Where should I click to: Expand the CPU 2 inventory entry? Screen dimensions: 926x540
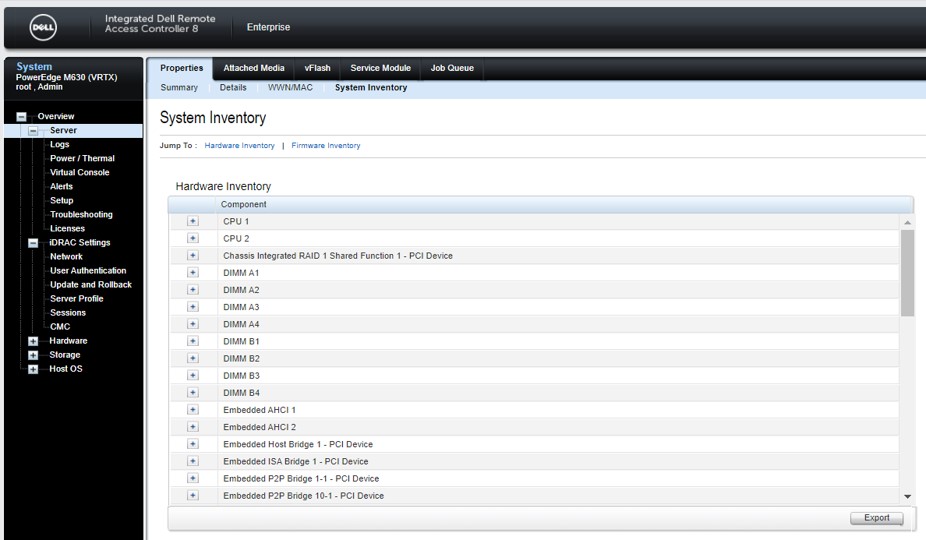pos(193,239)
